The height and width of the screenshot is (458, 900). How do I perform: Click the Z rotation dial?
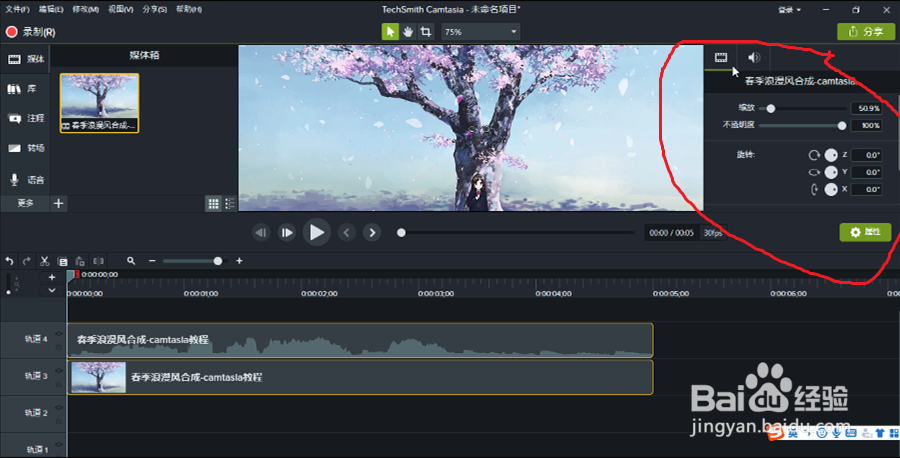(831, 155)
